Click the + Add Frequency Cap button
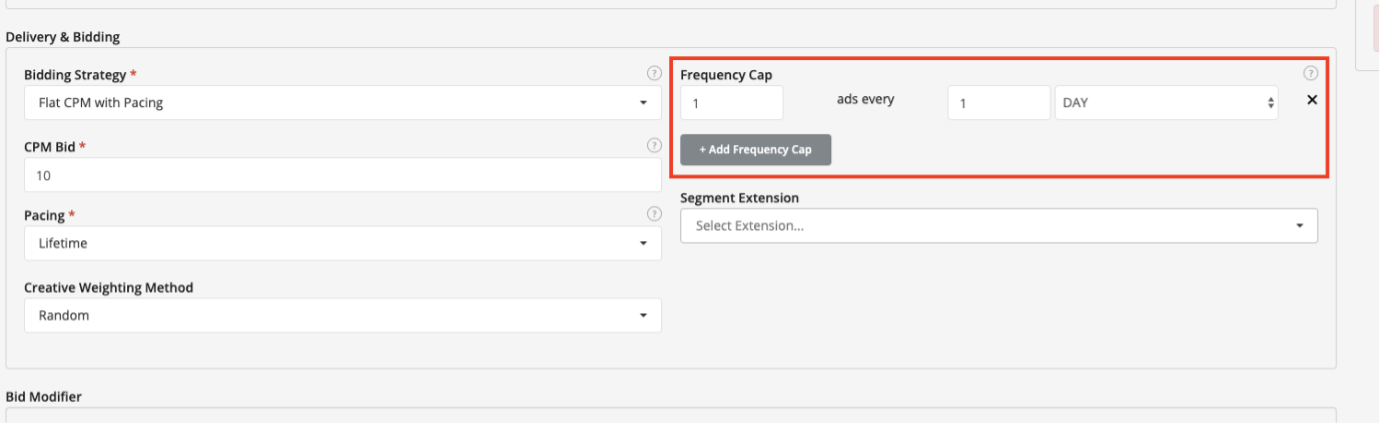This screenshot has width=1384, height=427. click(x=756, y=149)
